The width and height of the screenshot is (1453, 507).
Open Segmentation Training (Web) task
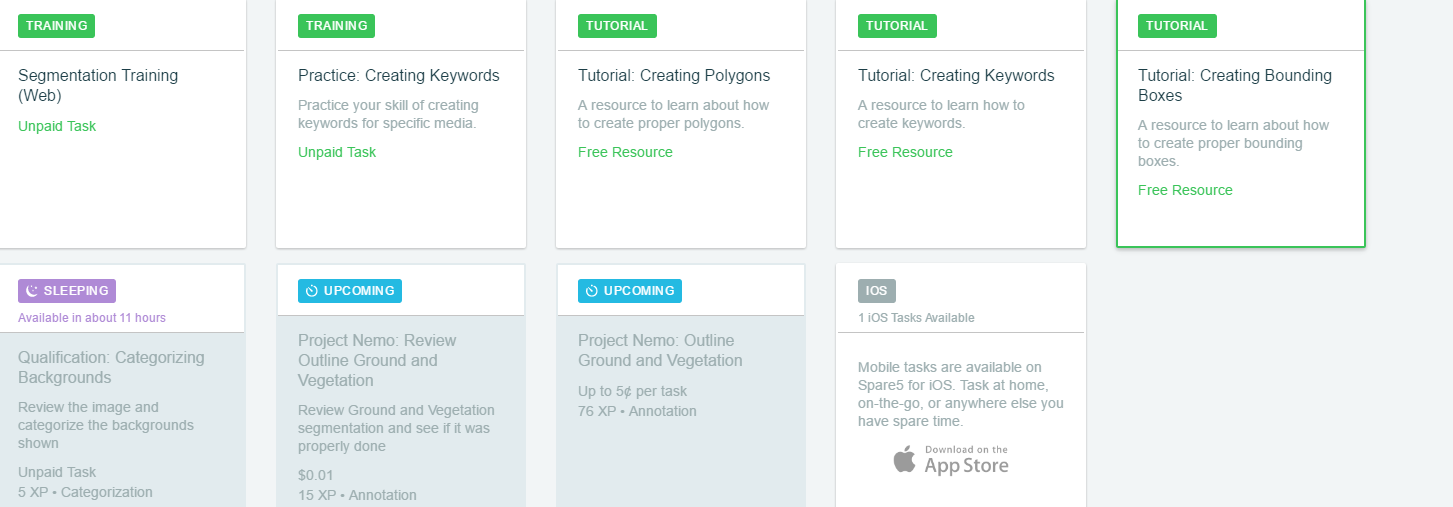98,85
